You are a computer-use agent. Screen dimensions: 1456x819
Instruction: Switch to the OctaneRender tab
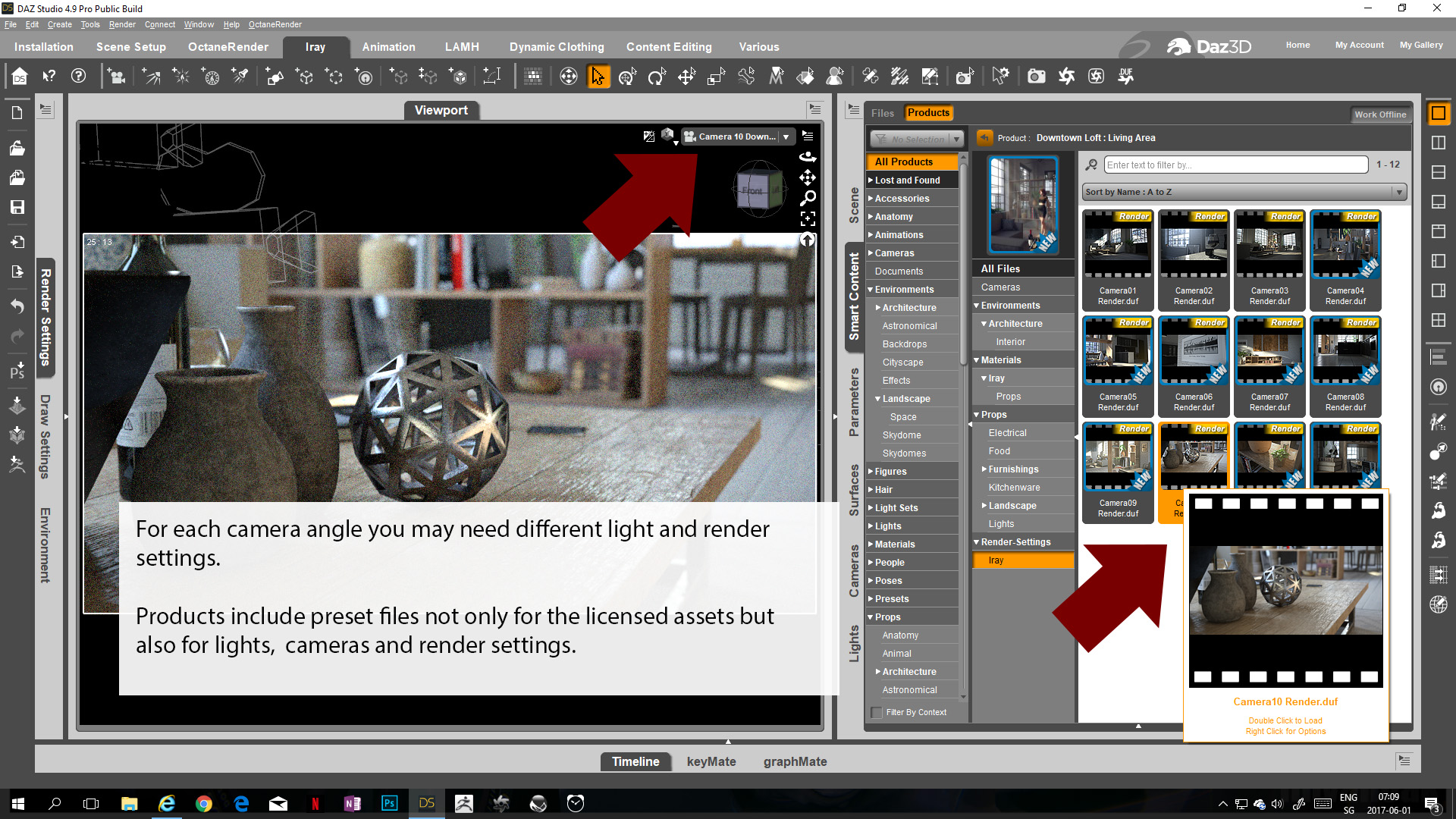point(227,47)
